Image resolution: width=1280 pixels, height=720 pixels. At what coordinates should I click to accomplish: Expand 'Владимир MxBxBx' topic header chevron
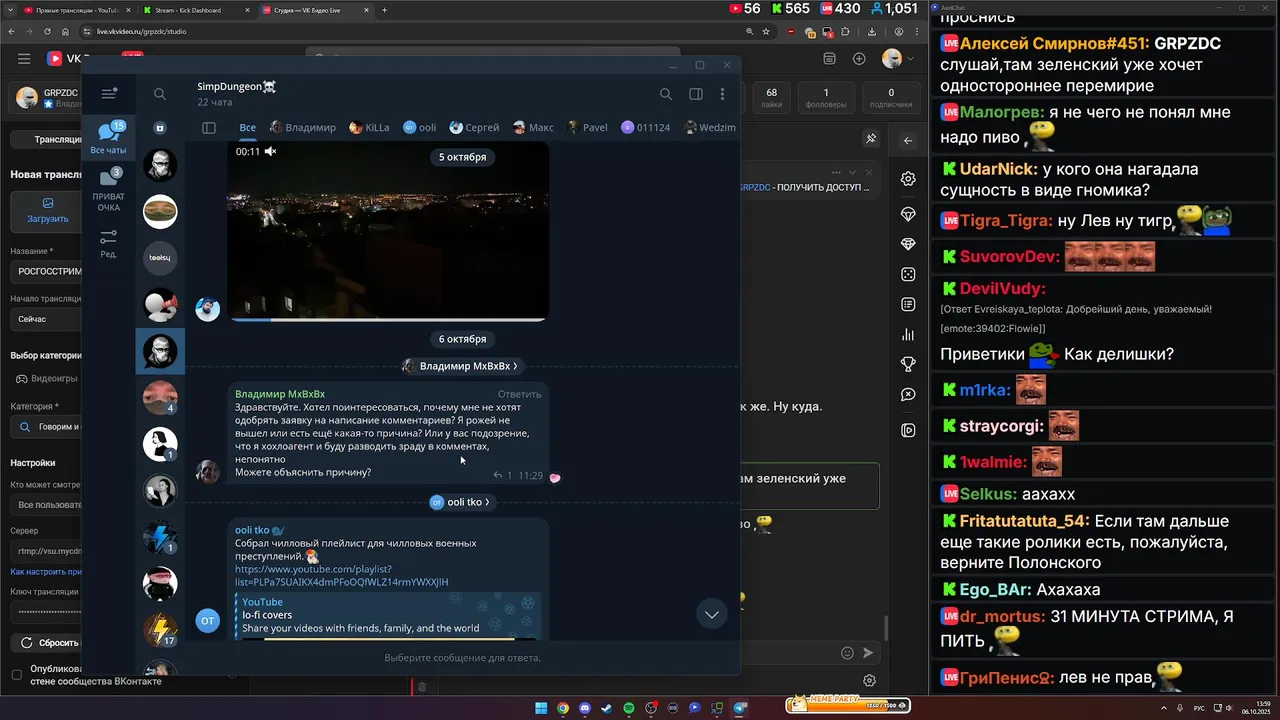point(516,366)
